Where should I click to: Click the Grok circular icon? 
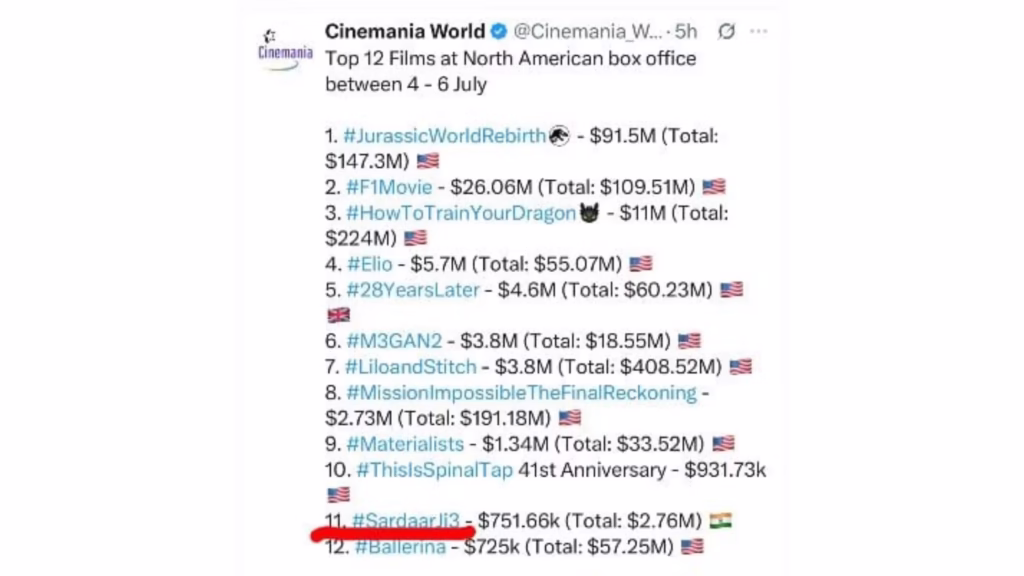pos(726,31)
